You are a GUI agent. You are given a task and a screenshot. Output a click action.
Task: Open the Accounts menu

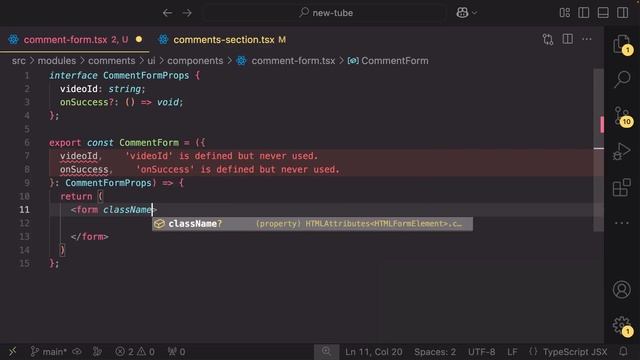point(622,289)
